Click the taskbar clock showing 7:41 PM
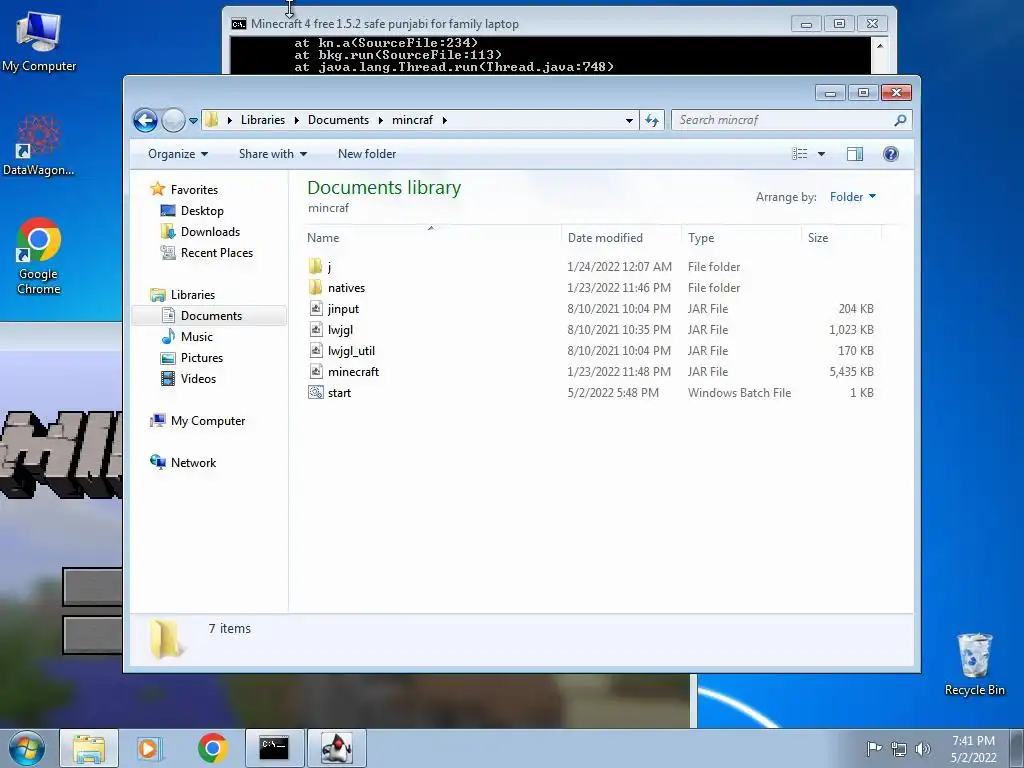Image resolution: width=1024 pixels, height=768 pixels. 973,749
